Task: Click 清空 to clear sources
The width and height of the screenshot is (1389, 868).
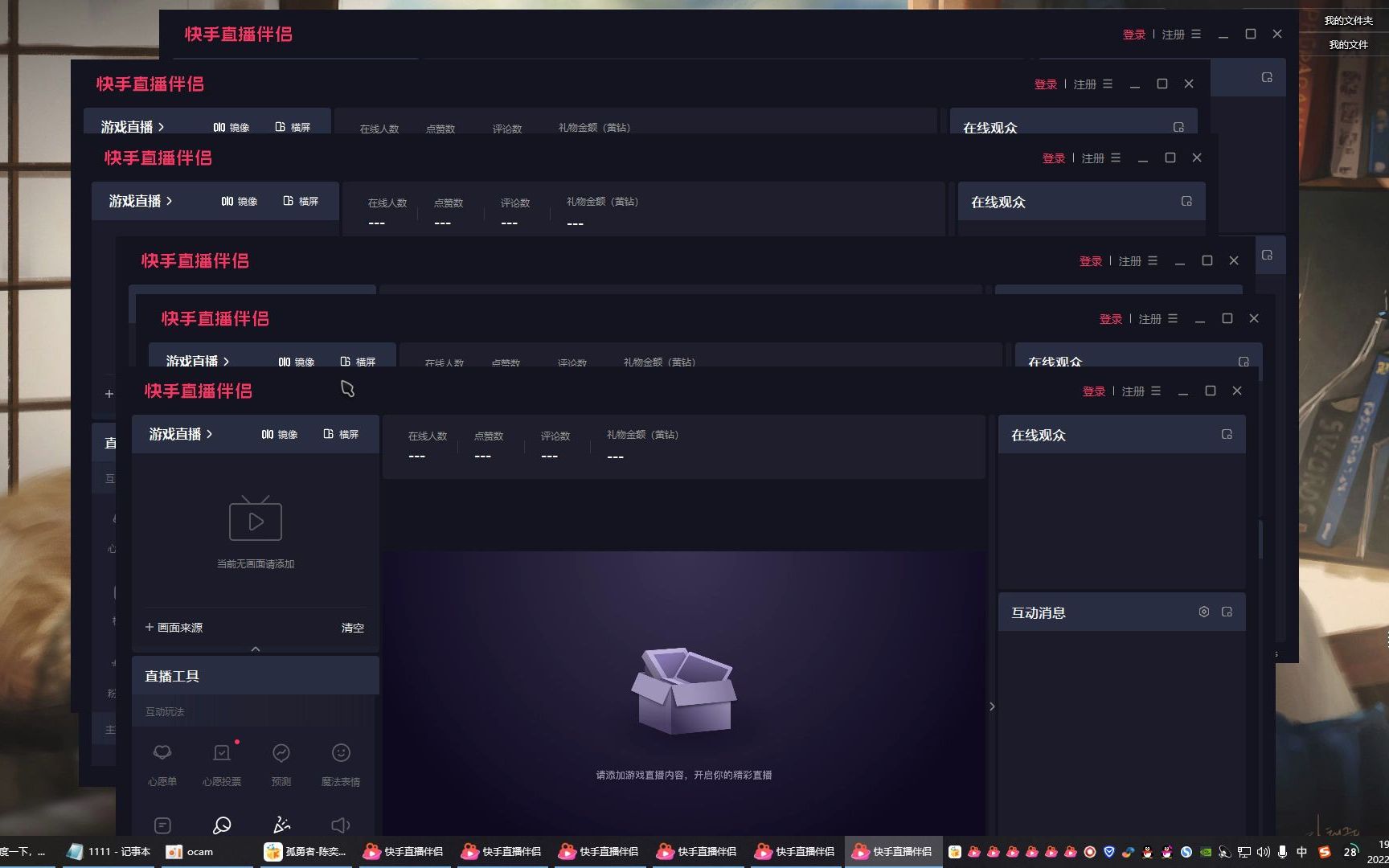Action: click(x=353, y=628)
